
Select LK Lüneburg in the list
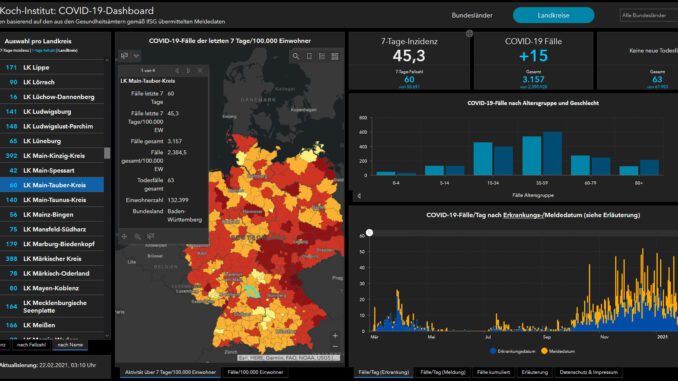(52, 141)
